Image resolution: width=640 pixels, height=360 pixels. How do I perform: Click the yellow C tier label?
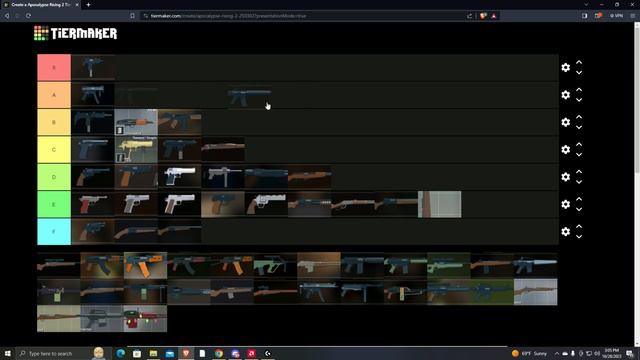(54, 149)
